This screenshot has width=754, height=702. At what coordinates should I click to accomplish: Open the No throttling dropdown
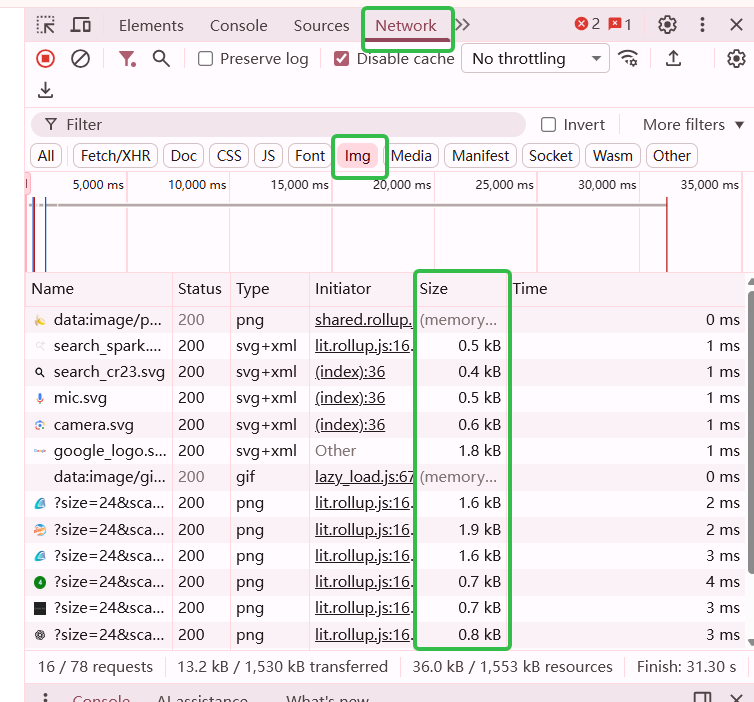535,59
